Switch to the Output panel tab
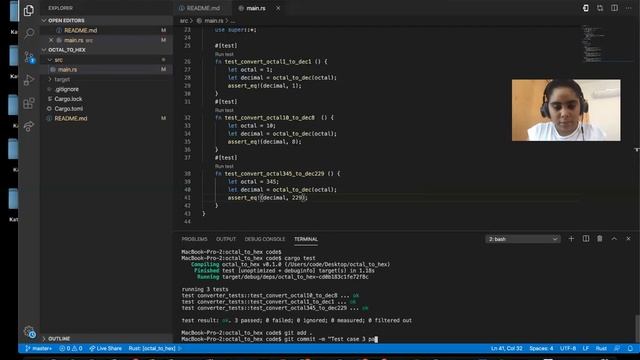 (x=226, y=239)
